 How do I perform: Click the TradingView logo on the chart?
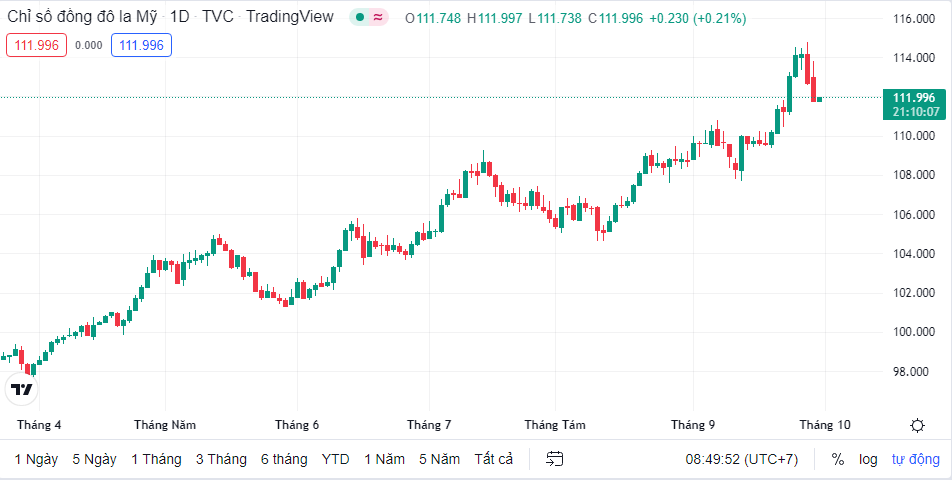22,389
